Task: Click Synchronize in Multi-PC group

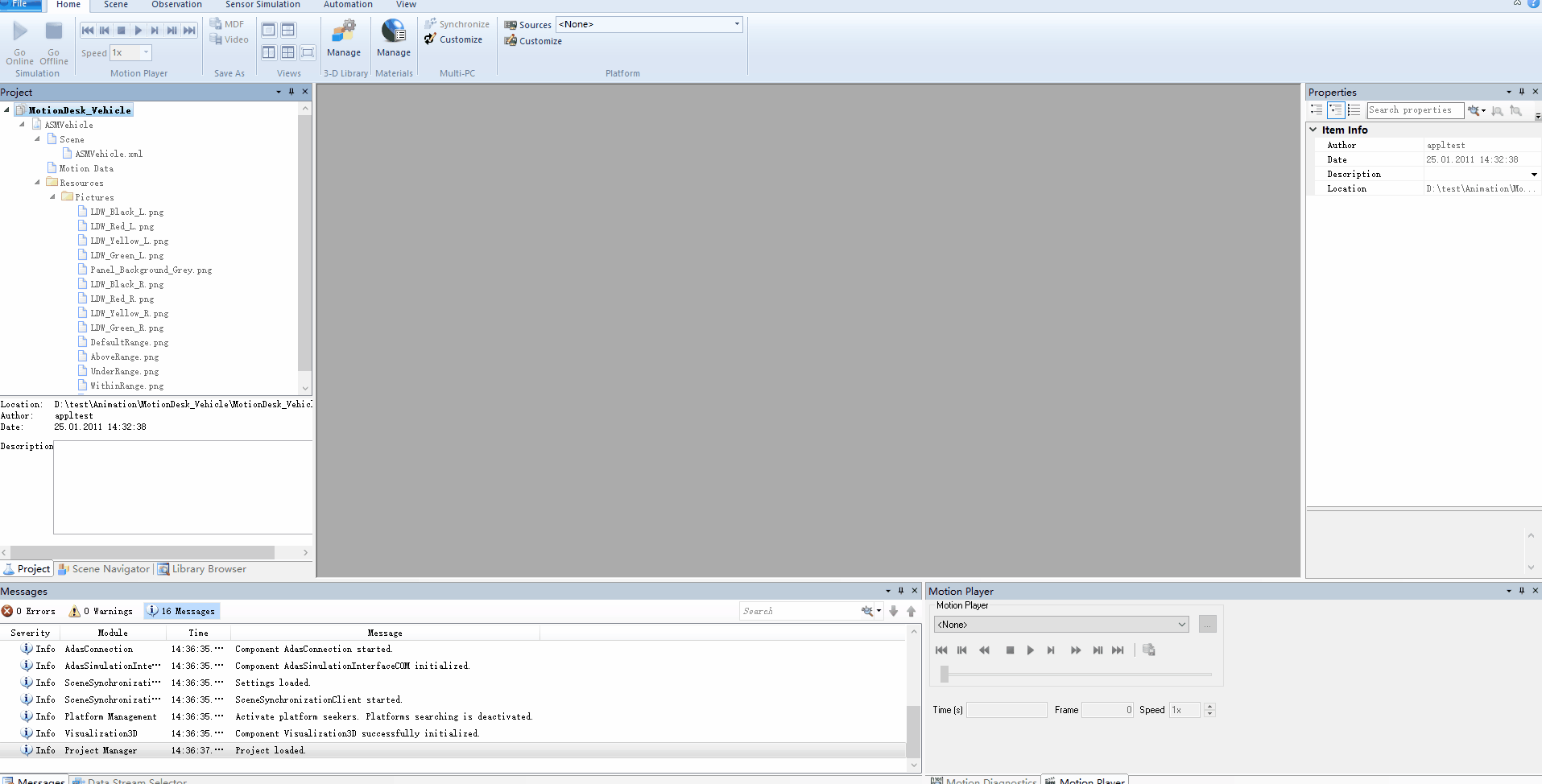Action: (457, 24)
